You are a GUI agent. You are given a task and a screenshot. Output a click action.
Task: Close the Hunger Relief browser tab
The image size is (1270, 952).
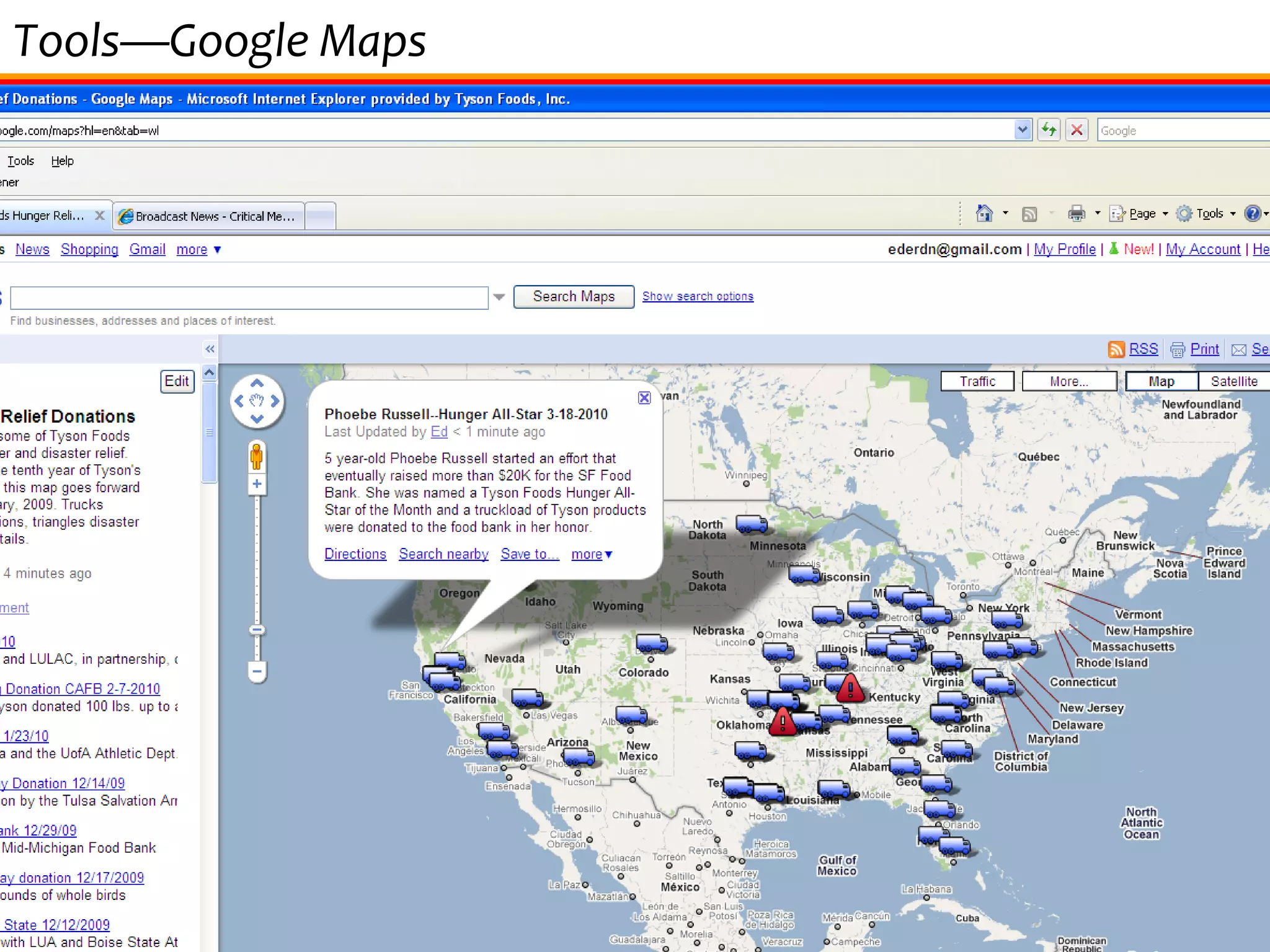pyautogui.click(x=99, y=216)
